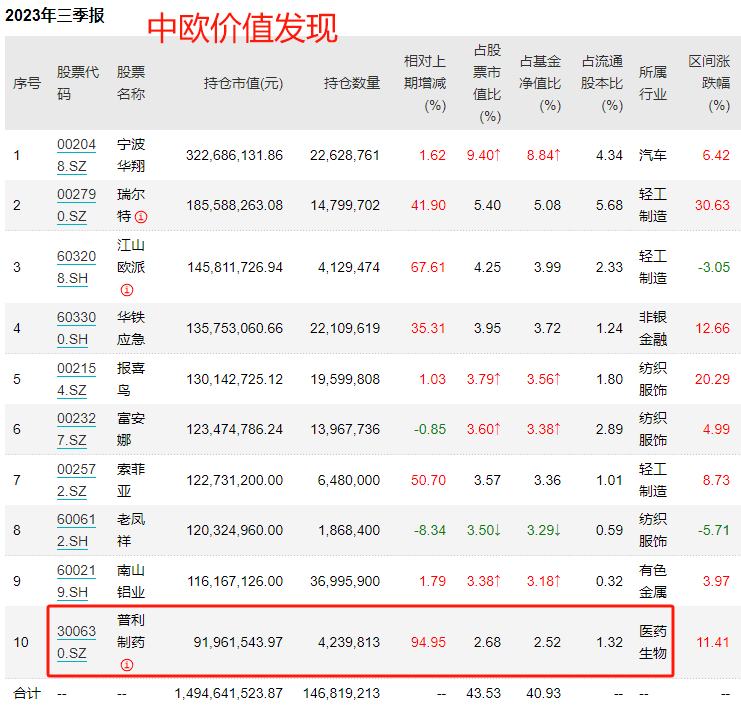Click holding quantity 22,109,619
The image size is (741, 707).
pyautogui.click(x=345, y=328)
